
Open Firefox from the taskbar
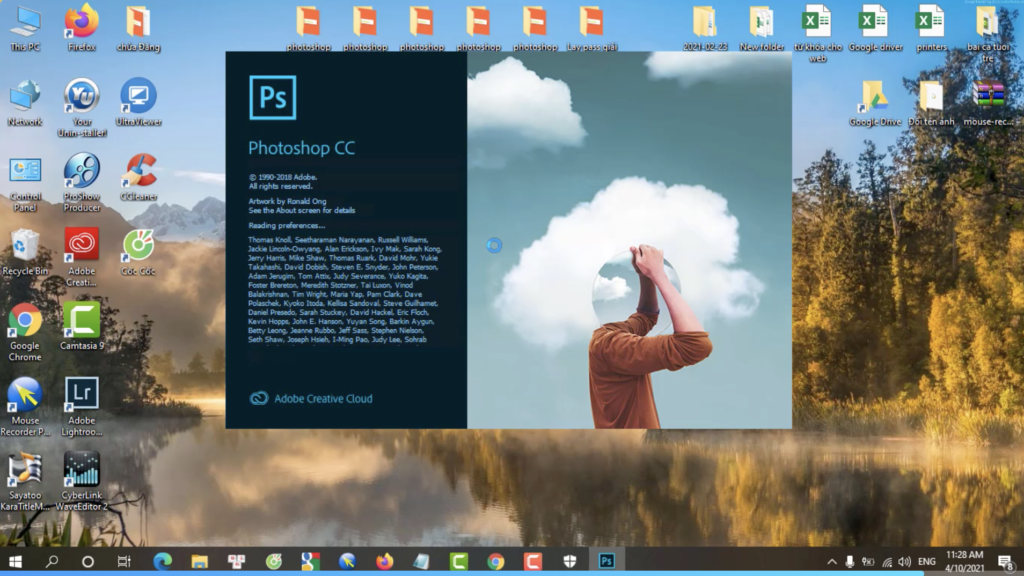[385, 561]
